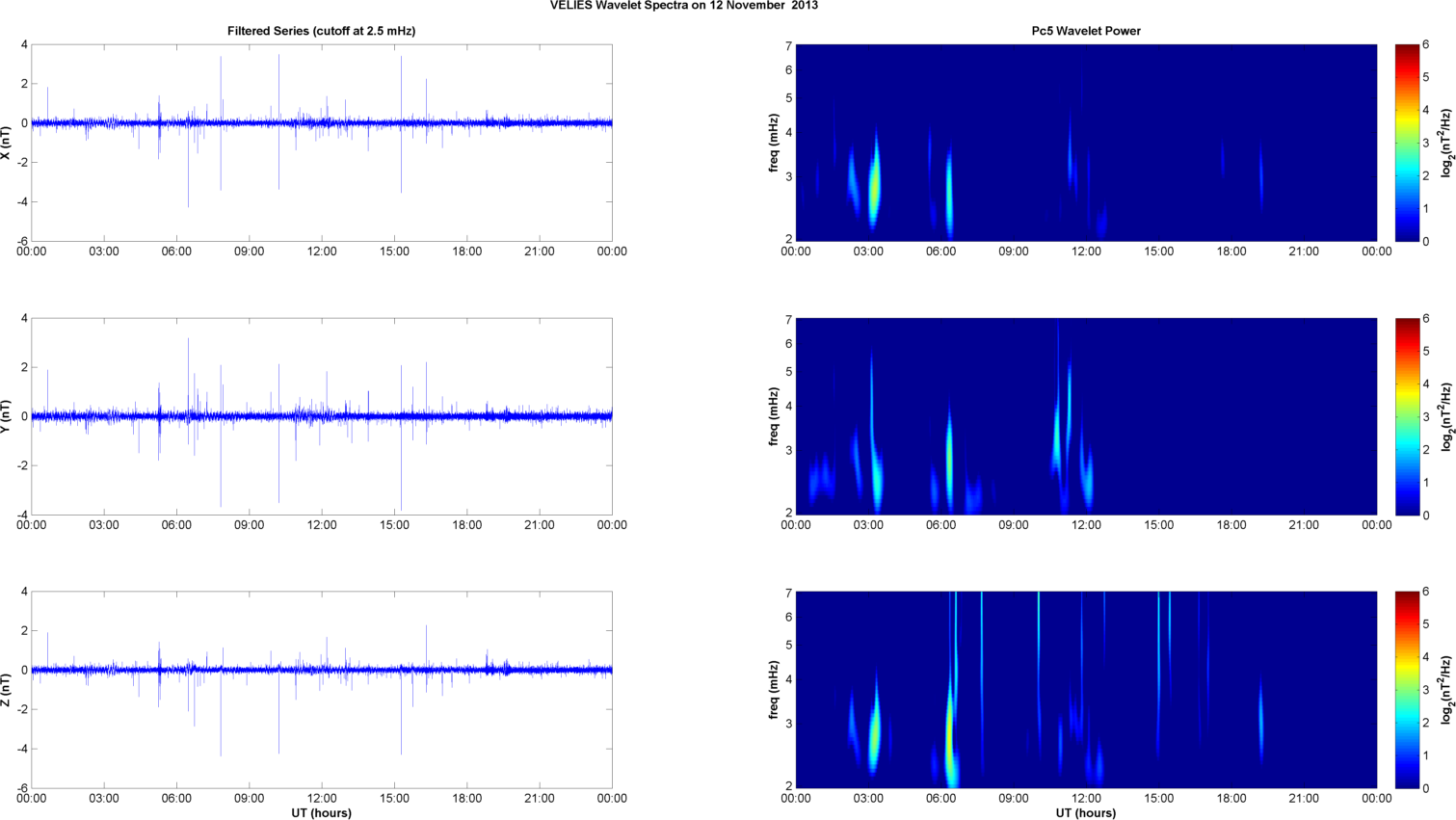Click the middle wavelet plot's color bar

1407,416
